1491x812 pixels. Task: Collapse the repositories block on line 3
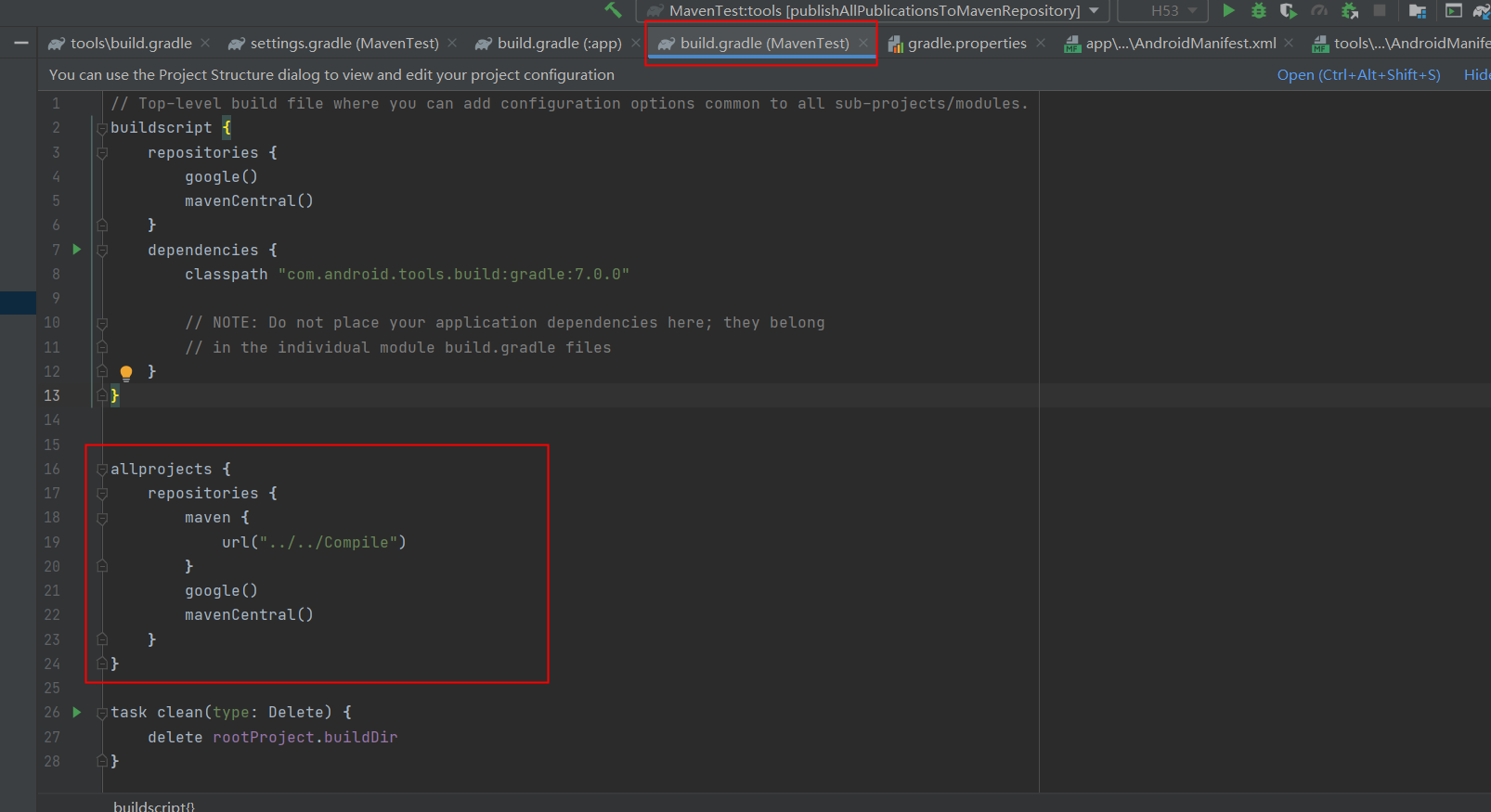click(x=102, y=153)
